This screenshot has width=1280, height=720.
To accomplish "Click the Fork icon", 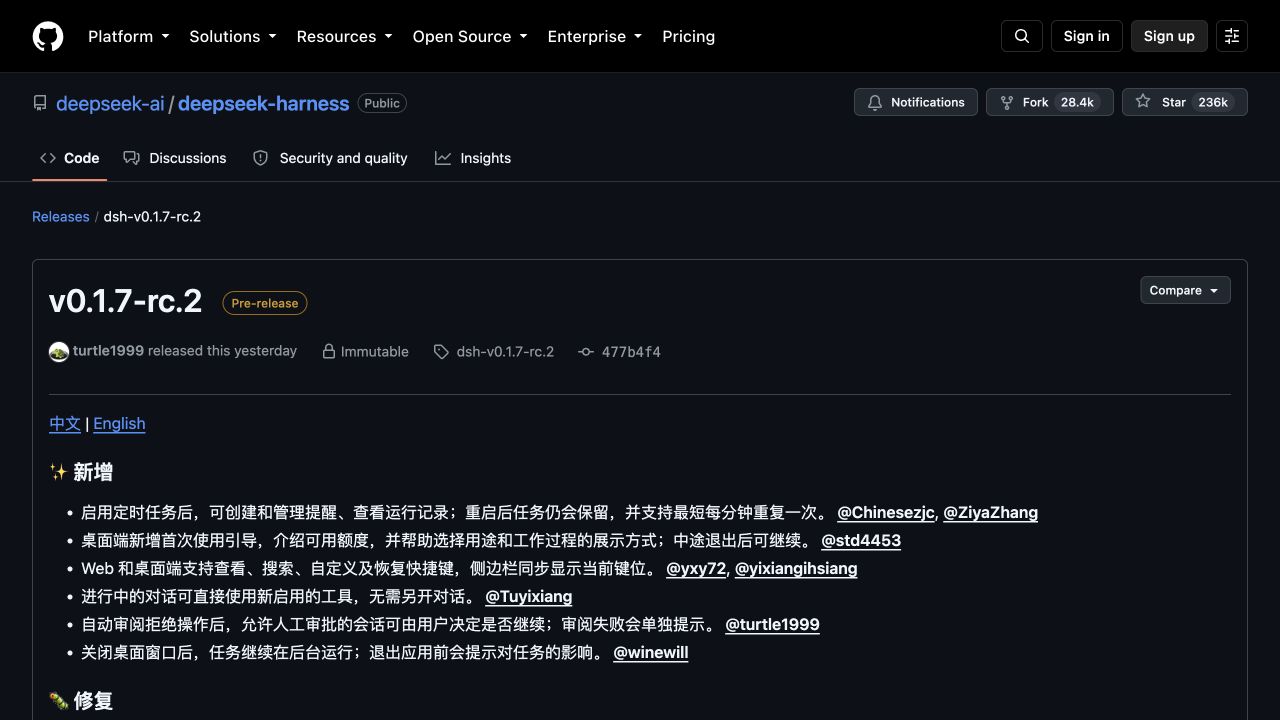I will point(1007,102).
